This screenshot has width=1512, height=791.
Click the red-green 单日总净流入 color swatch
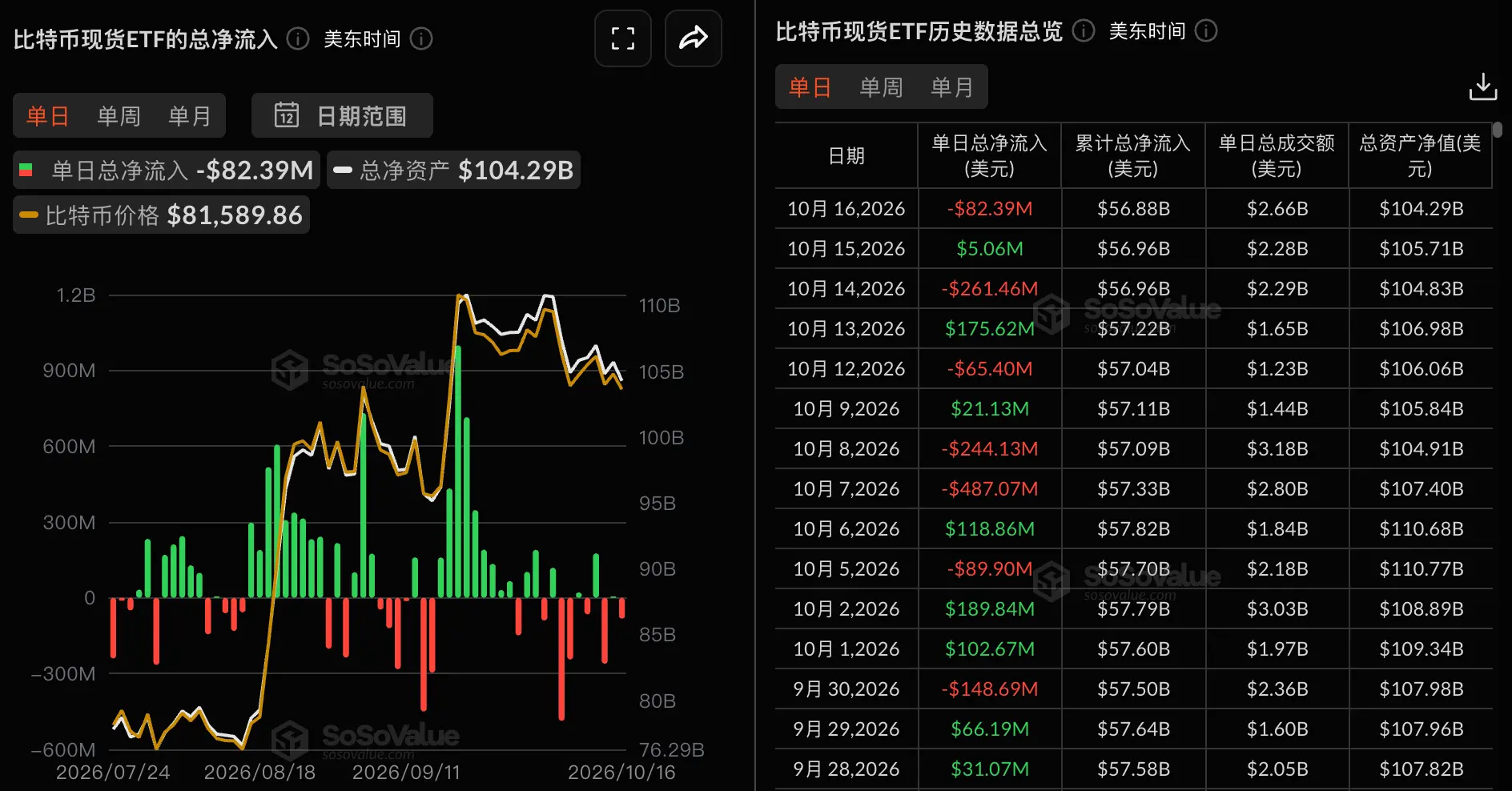(26, 170)
